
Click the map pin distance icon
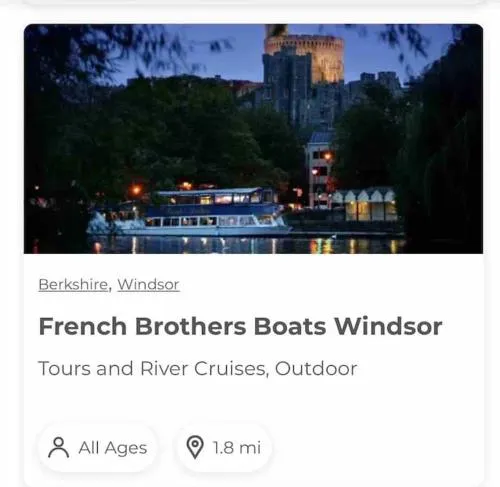pos(195,447)
